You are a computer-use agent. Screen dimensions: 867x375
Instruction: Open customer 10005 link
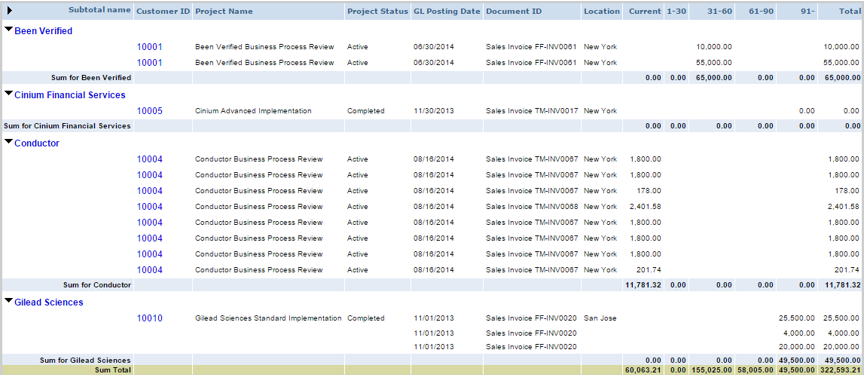click(x=150, y=111)
